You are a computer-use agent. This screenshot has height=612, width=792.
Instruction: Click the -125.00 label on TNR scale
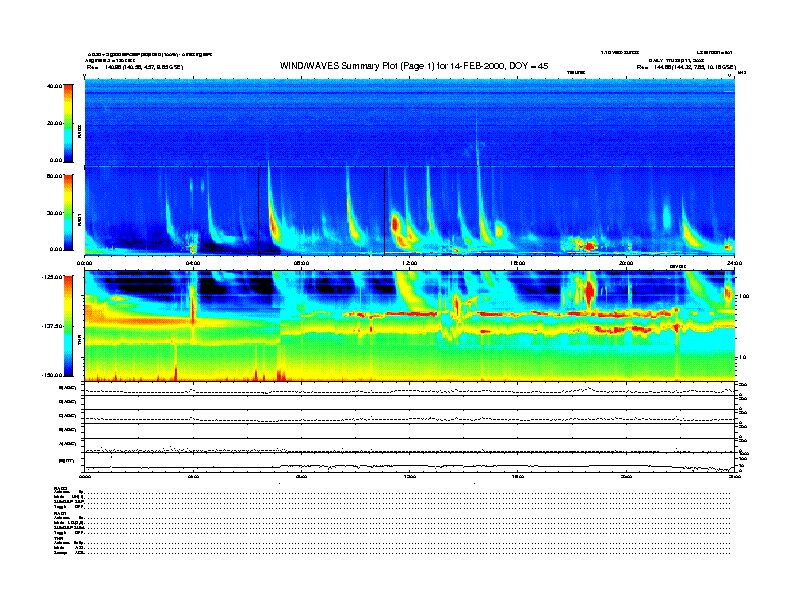tap(52, 277)
